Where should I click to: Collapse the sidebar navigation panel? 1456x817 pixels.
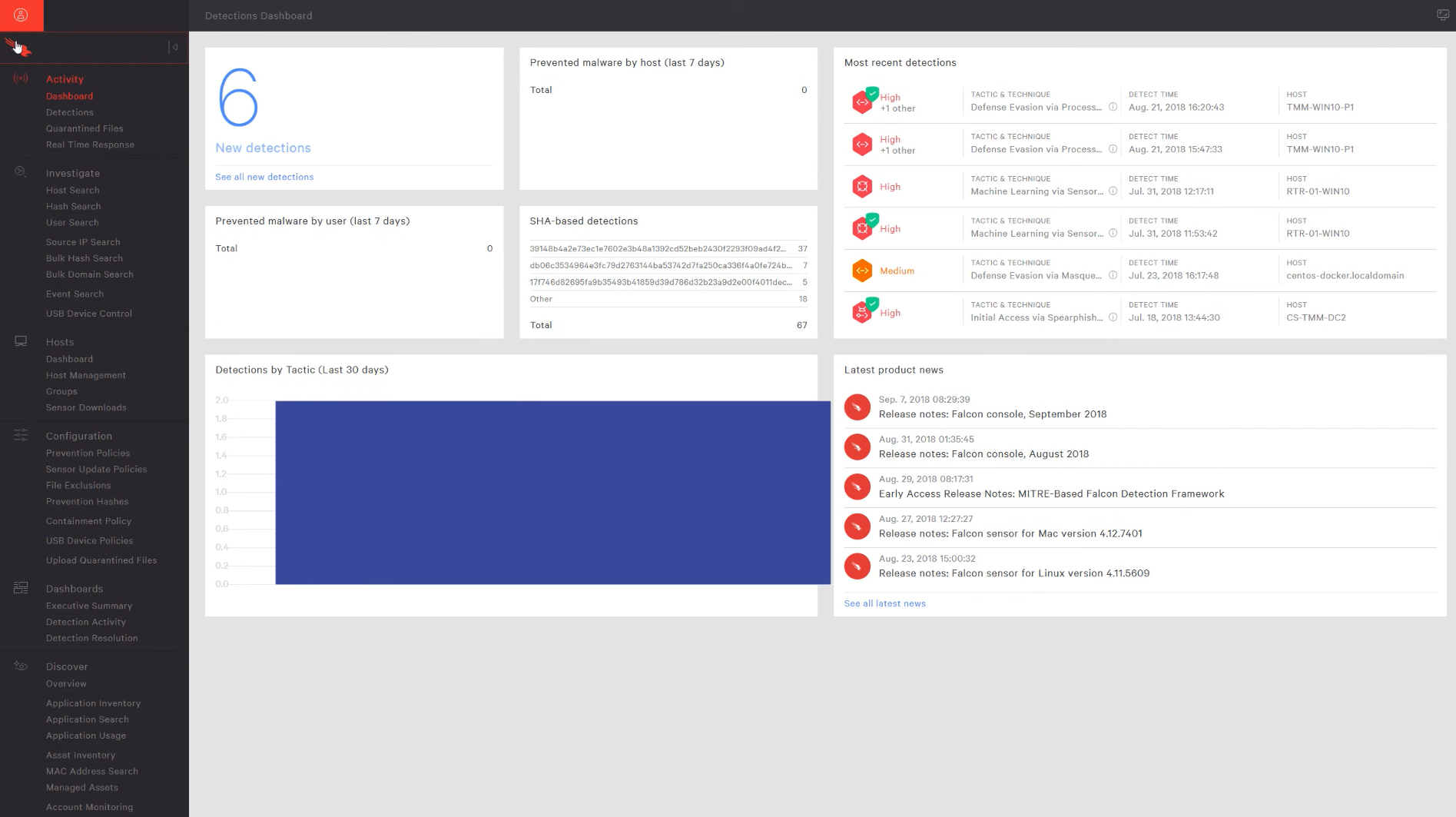point(174,48)
